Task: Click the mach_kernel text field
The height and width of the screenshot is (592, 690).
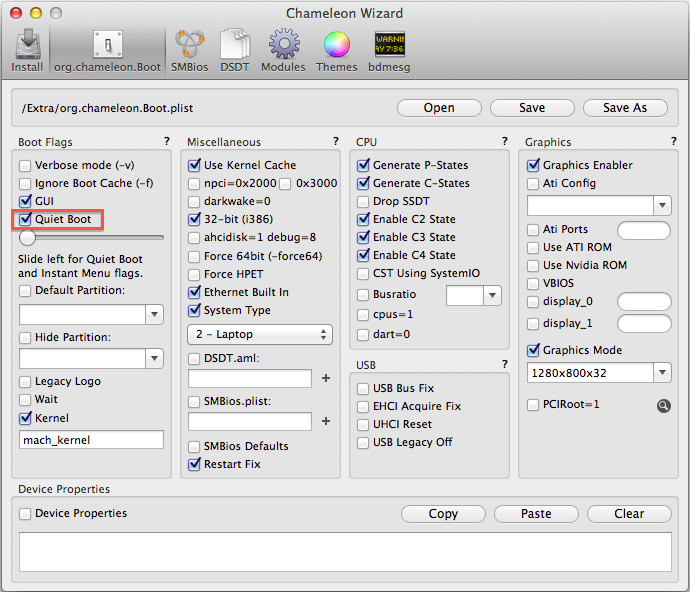Action: tap(91, 440)
